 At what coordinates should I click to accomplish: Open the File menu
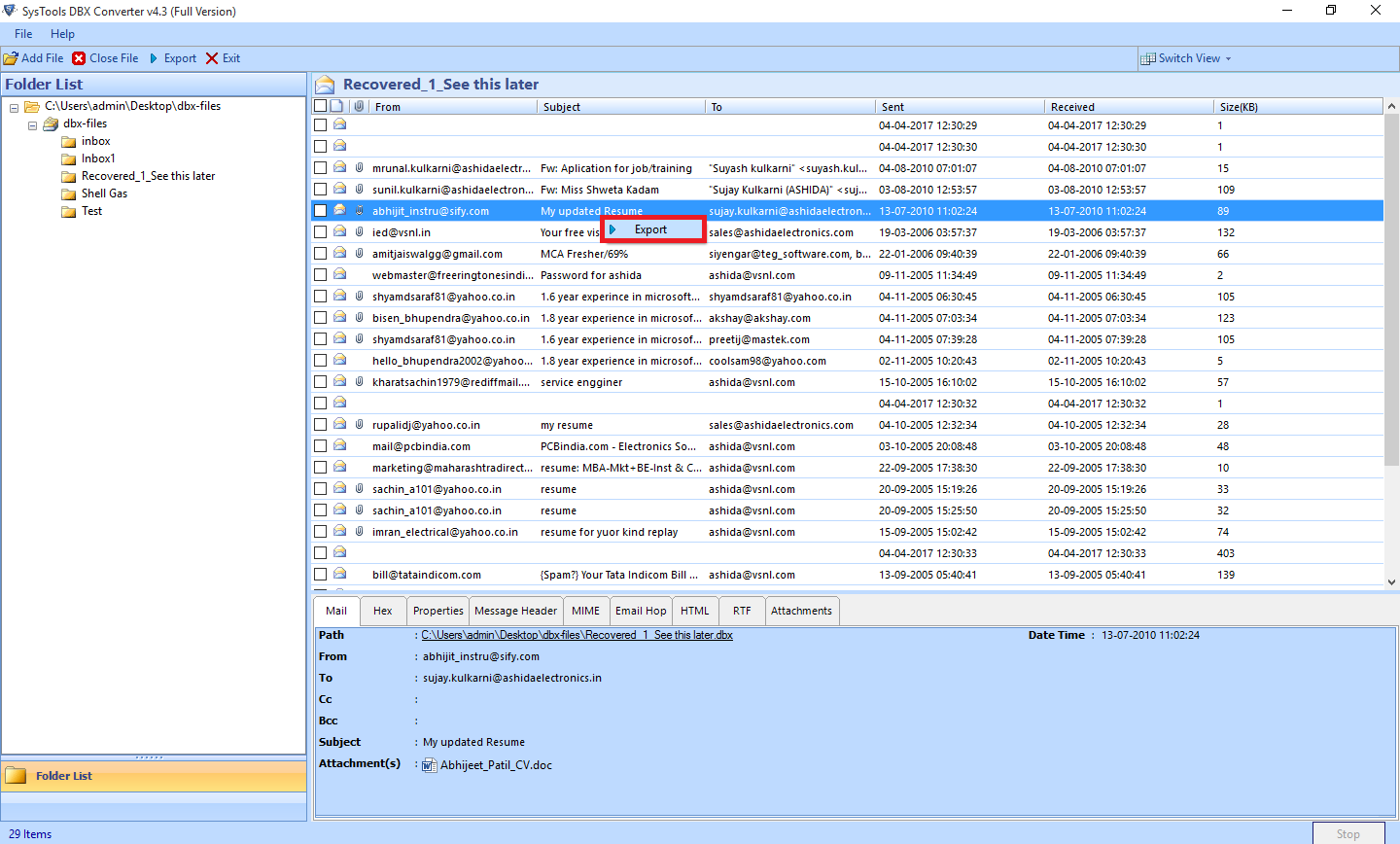[23, 34]
